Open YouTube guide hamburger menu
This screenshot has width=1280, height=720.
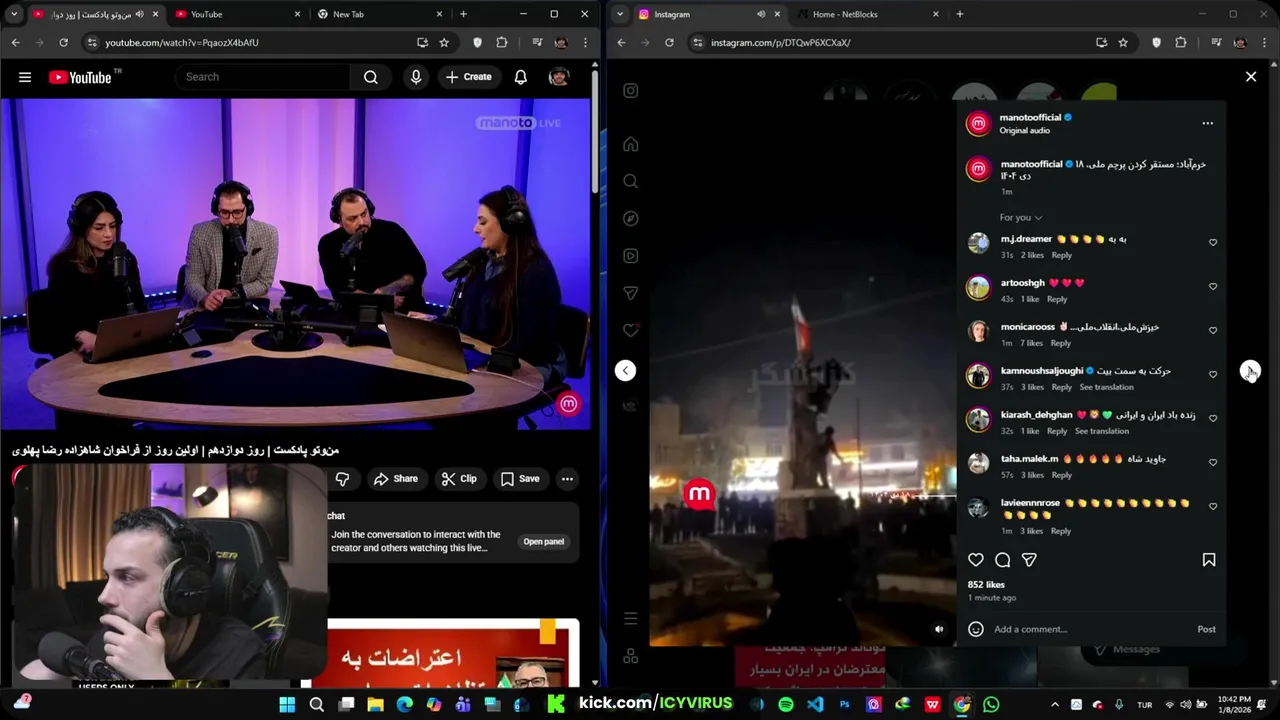point(25,77)
